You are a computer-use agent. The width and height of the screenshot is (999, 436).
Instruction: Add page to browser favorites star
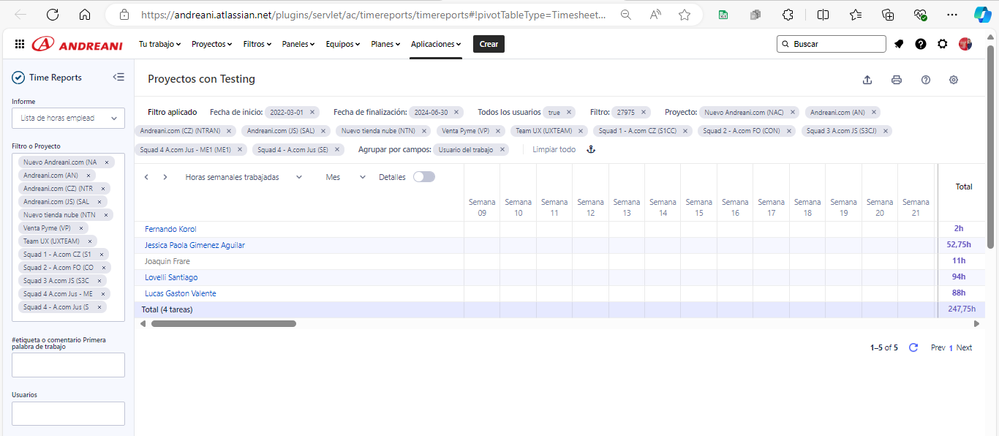coord(684,15)
